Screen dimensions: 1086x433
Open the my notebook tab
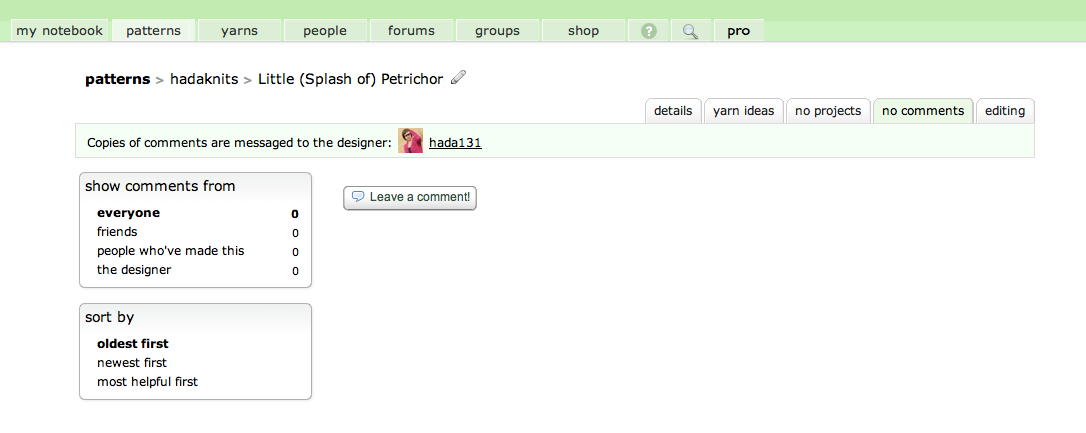[x=59, y=31]
